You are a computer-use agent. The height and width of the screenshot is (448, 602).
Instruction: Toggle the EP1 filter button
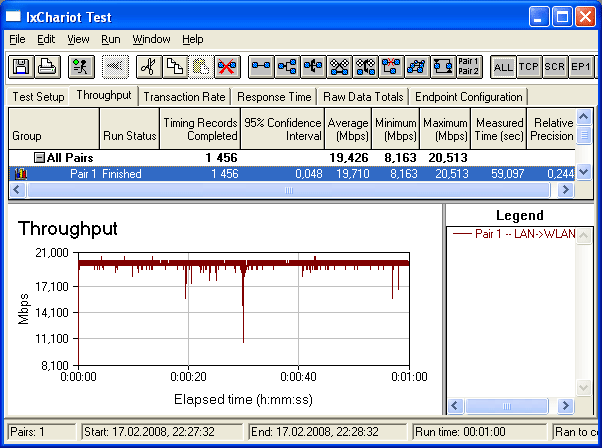tap(580, 67)
